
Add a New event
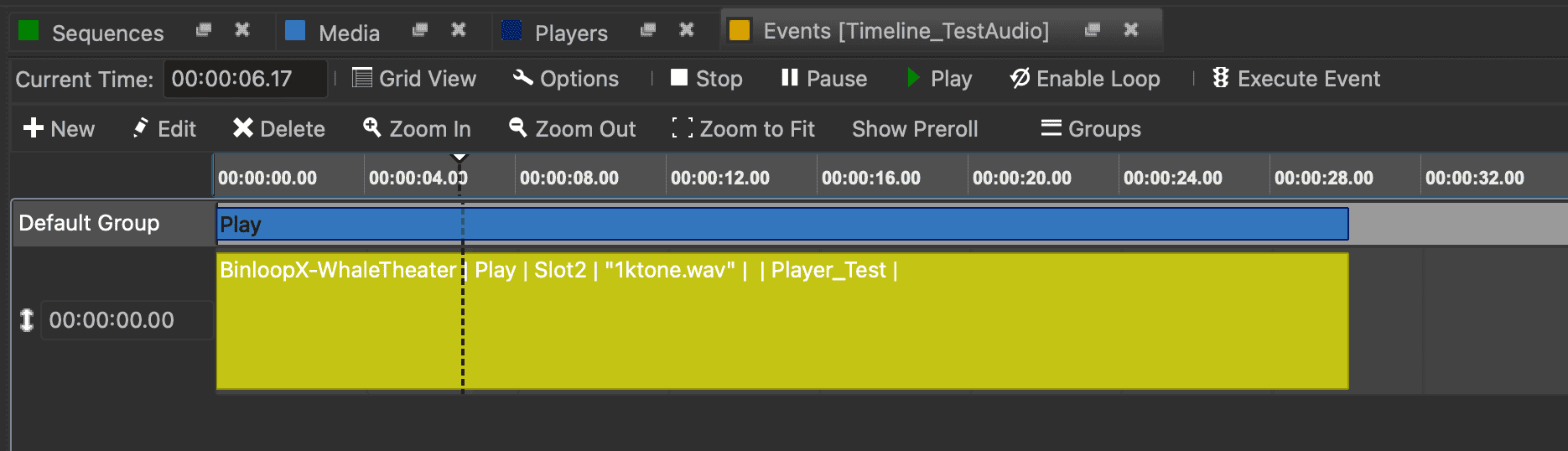click(x=59, y=129)
